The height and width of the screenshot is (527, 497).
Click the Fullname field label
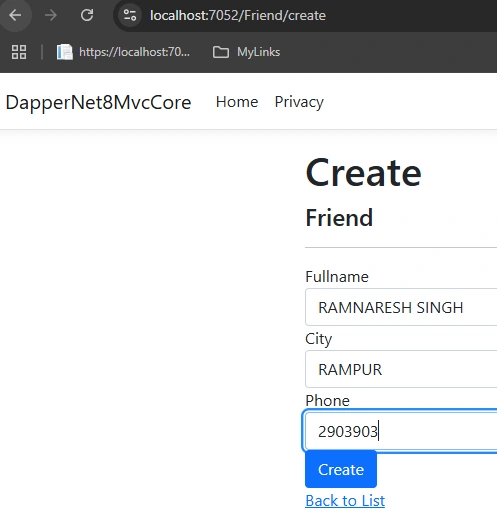[x=337, y=277]
